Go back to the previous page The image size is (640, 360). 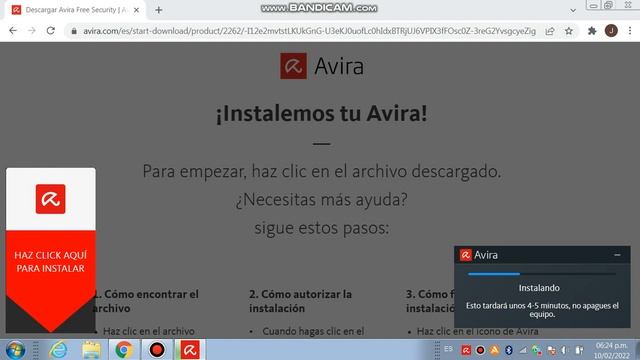13,31
